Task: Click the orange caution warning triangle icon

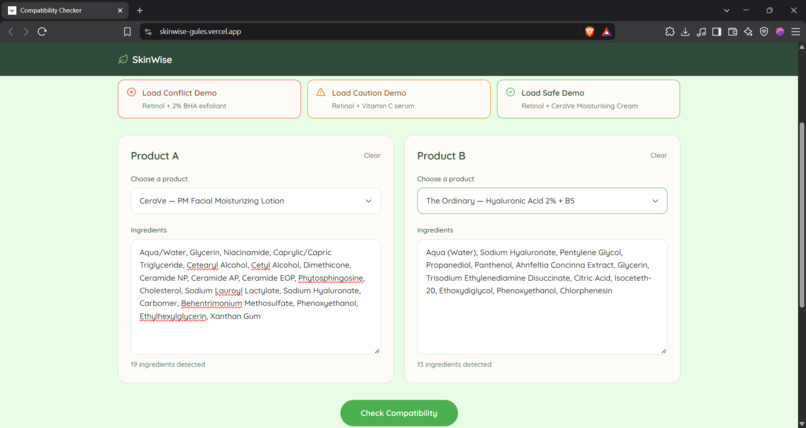Action: (321, 92)
